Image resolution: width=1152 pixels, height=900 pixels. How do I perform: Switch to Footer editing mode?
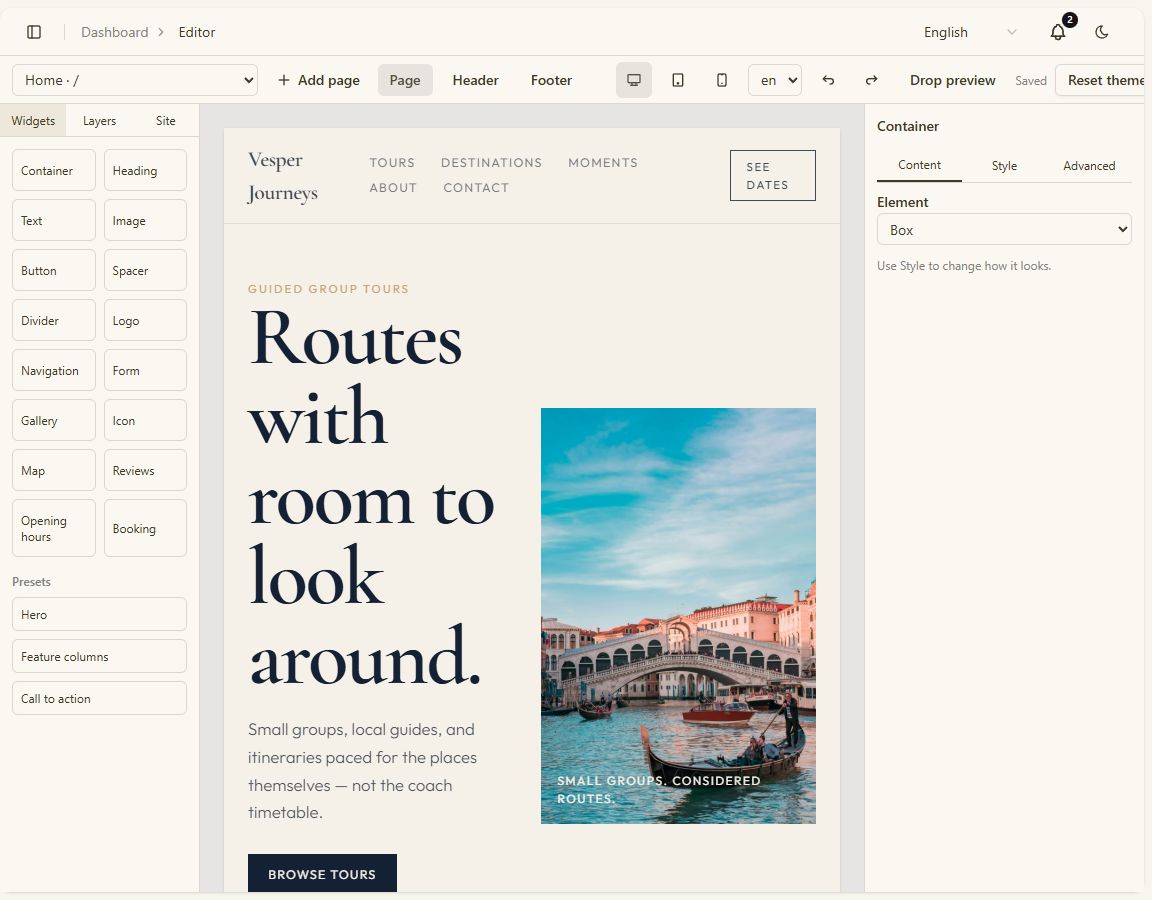(551, 80)
